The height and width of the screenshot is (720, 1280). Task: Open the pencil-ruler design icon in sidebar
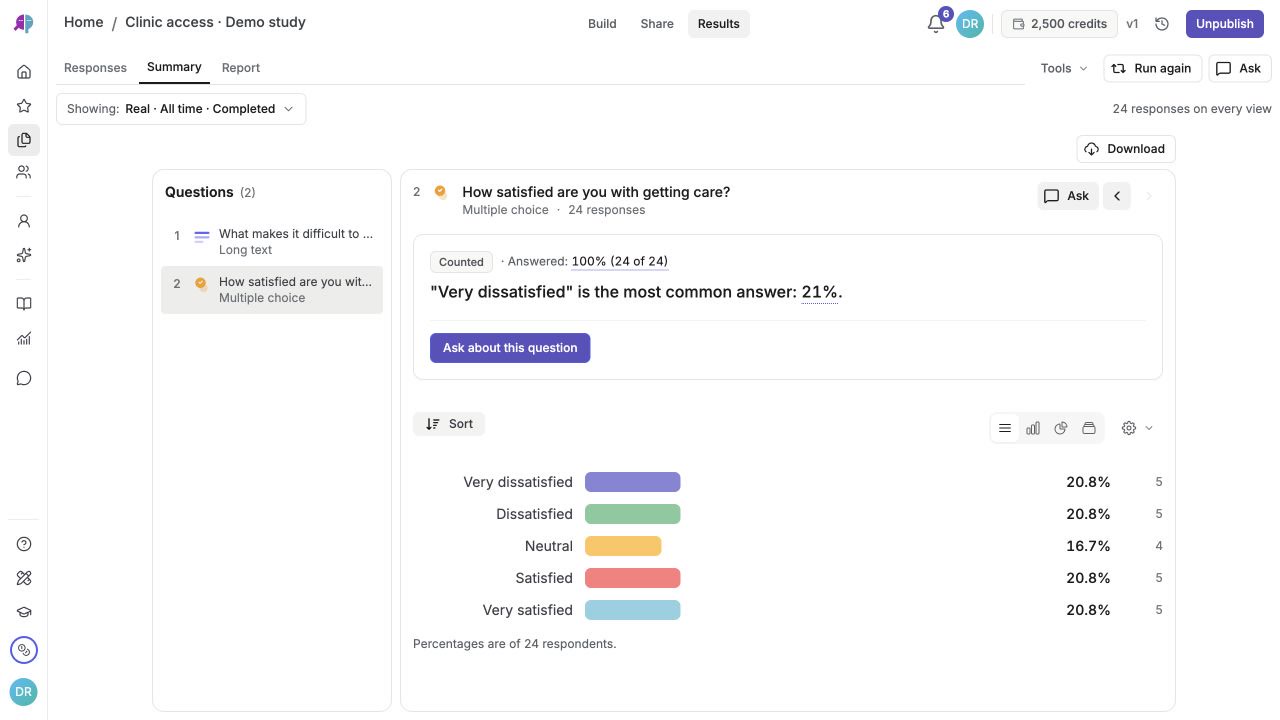[x=24, y=578]
